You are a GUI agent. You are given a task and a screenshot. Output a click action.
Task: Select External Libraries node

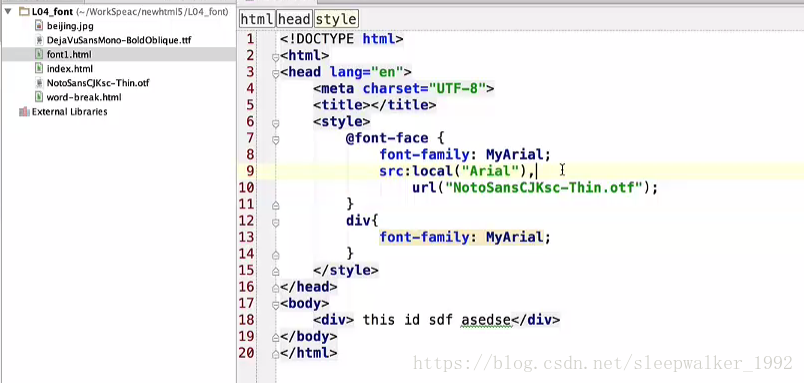(69, 112)
